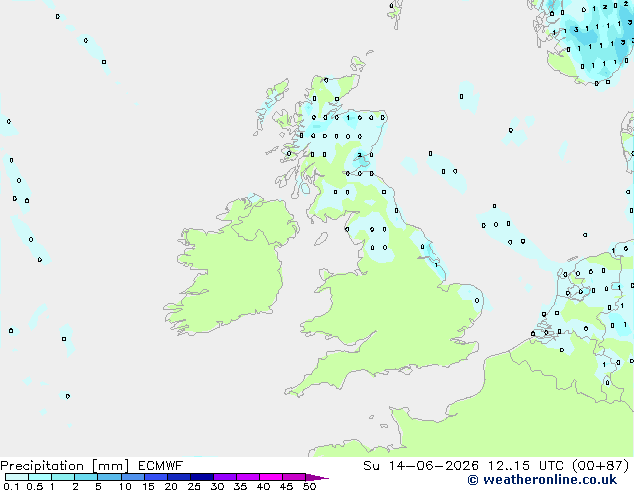This screenshot has width=634, height=490.
Task: Click the 3 mm value over Norway
Action: tap(576, 30)
